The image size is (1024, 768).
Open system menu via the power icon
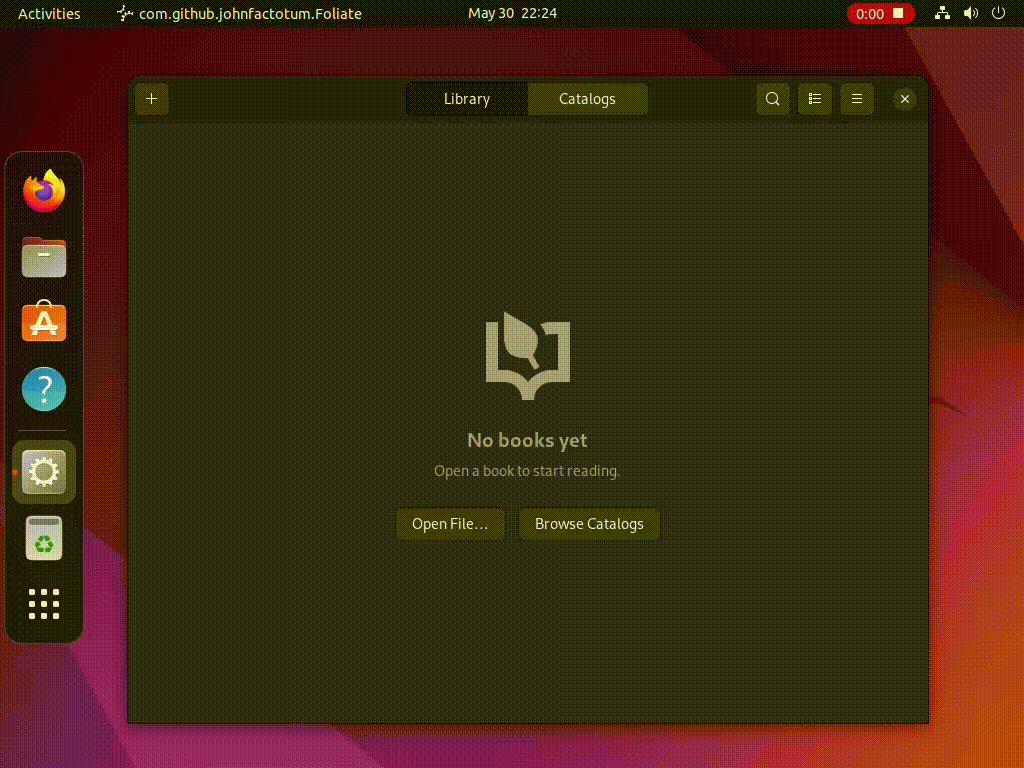(998, 14)
